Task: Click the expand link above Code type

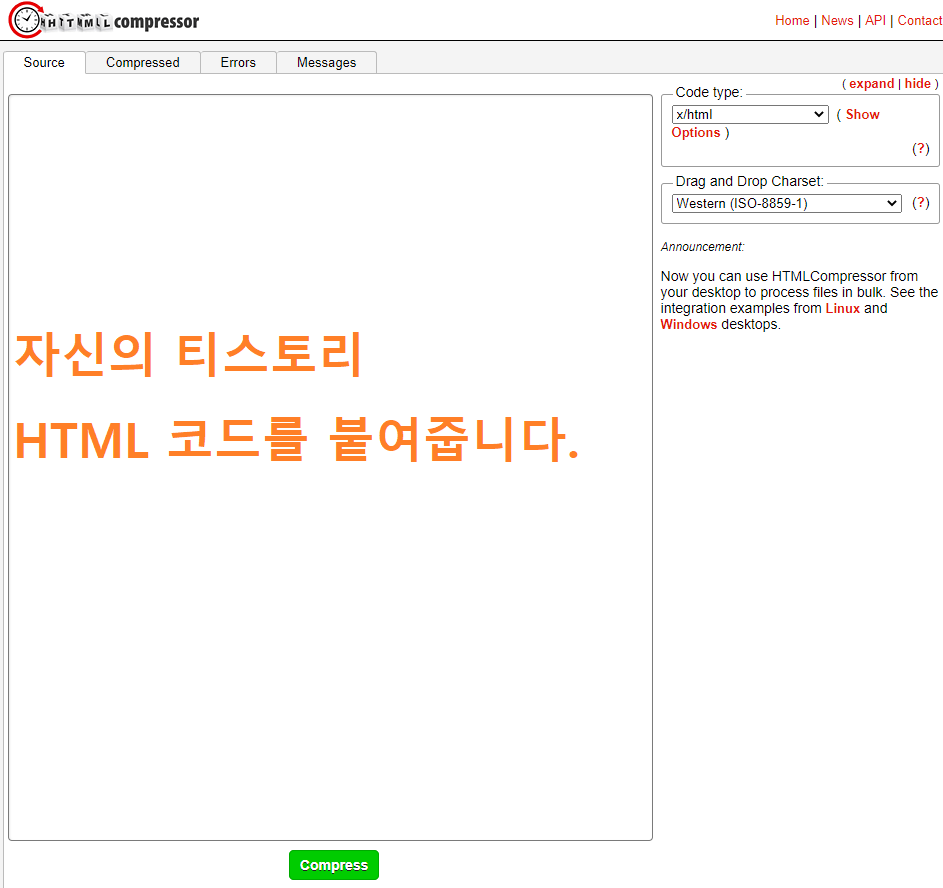Action: coord(871,84)
